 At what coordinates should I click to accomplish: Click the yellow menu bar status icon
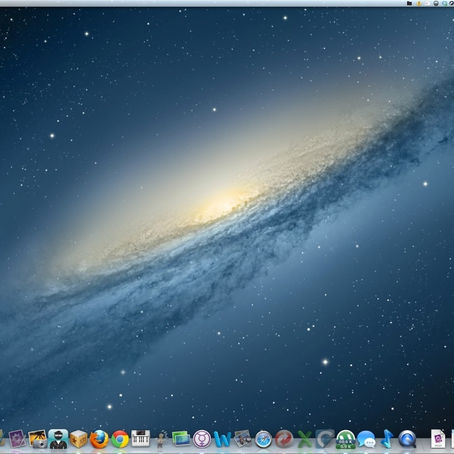[419, 3]
